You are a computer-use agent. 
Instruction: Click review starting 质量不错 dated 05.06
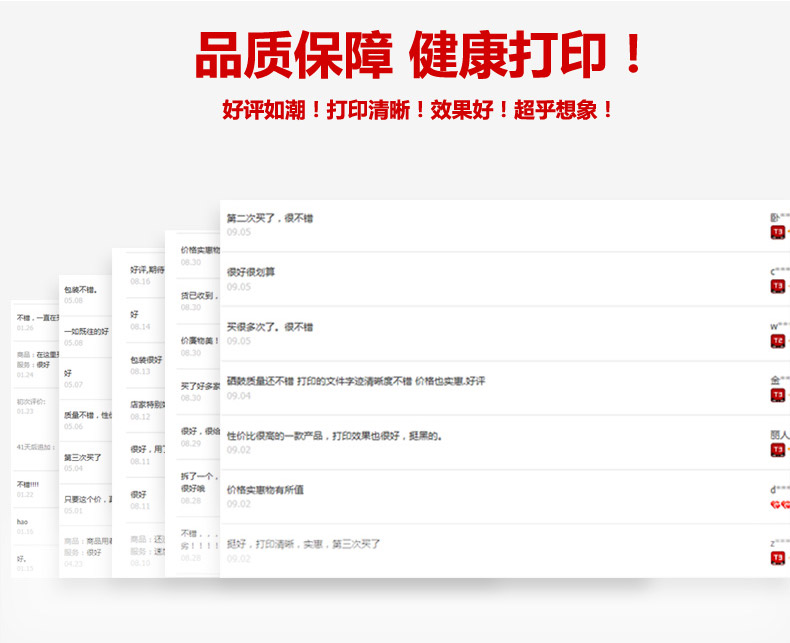coord(88,415)
